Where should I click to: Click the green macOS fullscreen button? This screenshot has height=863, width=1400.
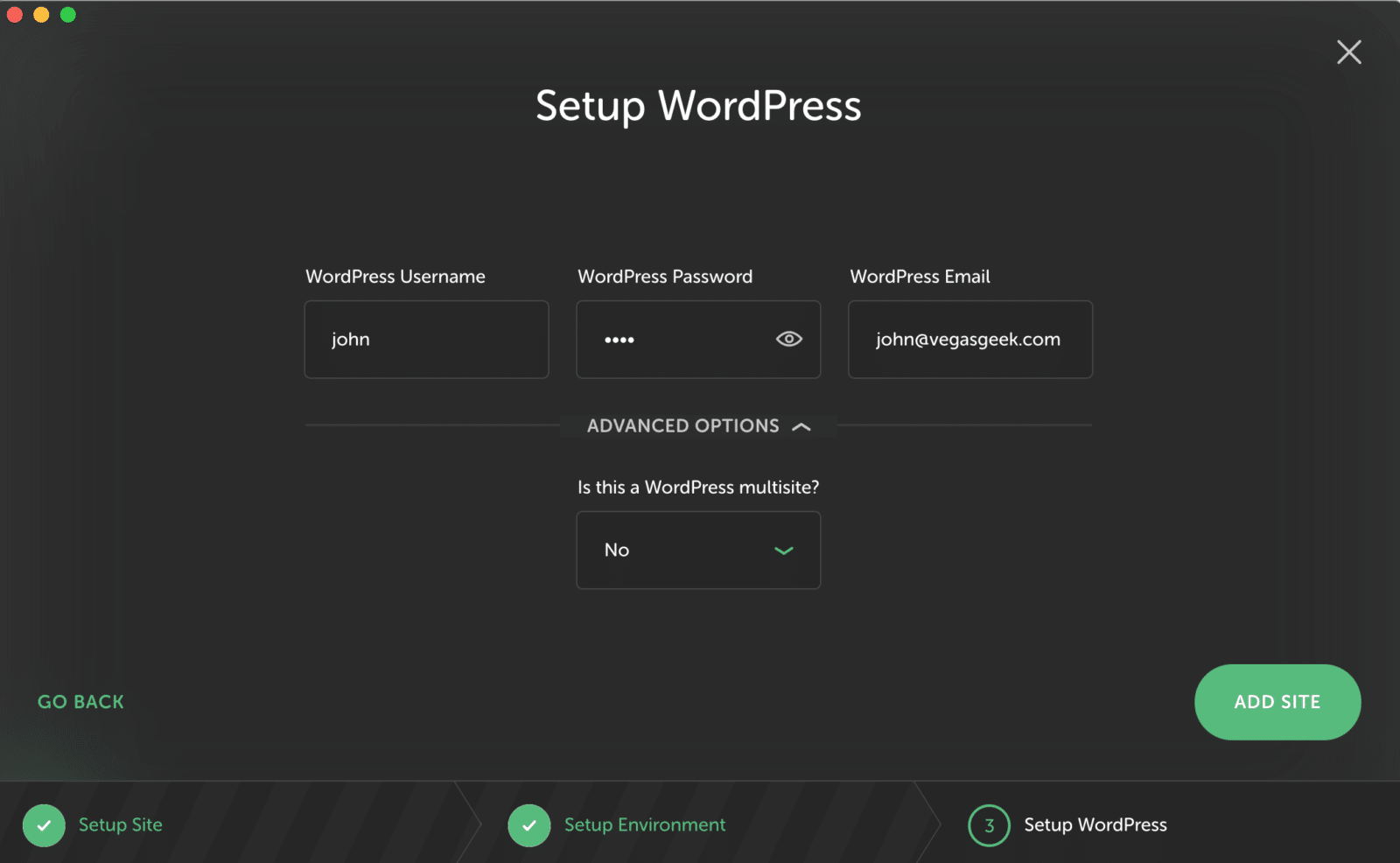(68, 15)
